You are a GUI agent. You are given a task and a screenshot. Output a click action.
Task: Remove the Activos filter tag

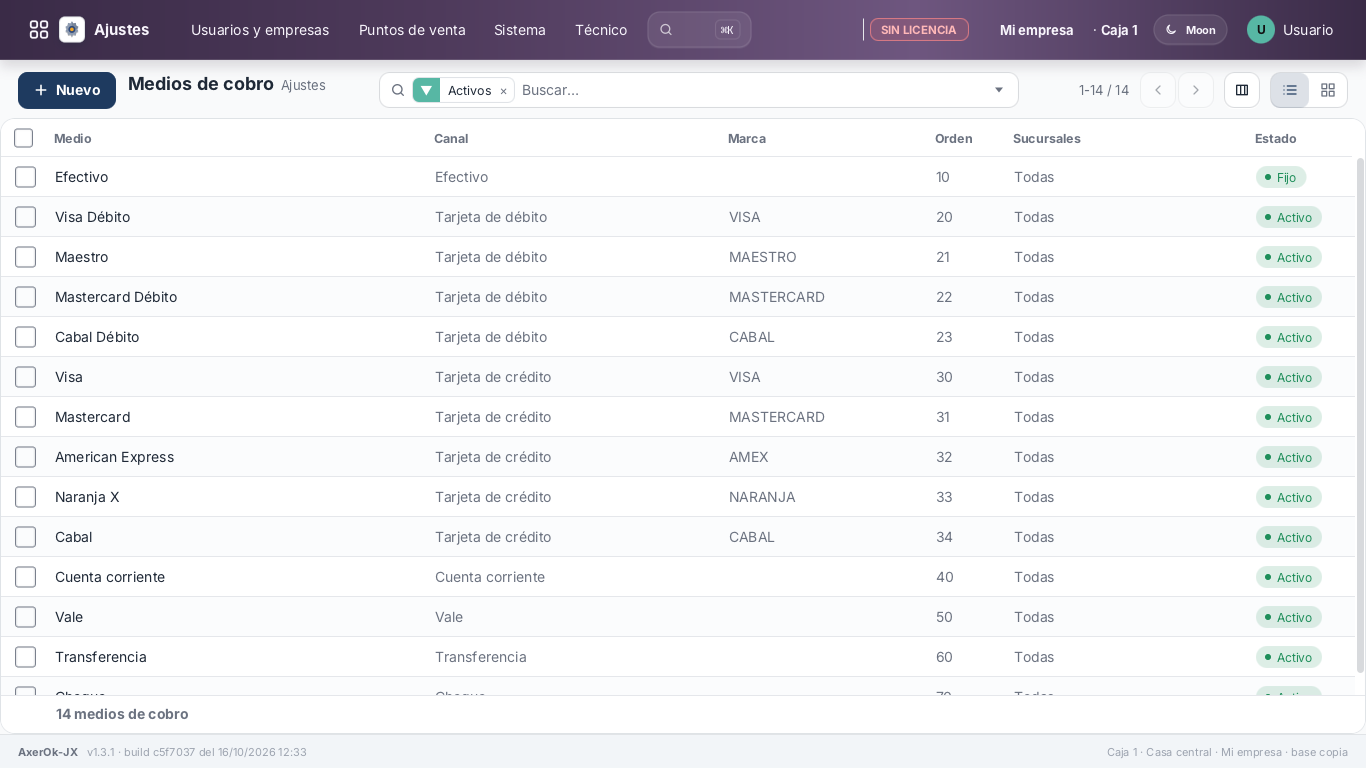pos(503,91)
